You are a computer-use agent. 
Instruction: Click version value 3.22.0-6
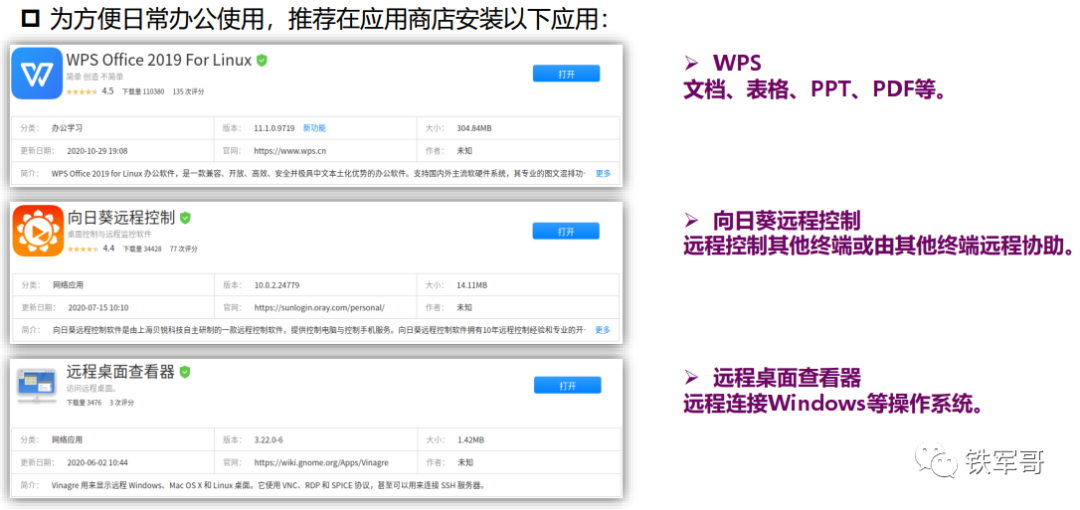pyautogui.click(x=269, y=439)
